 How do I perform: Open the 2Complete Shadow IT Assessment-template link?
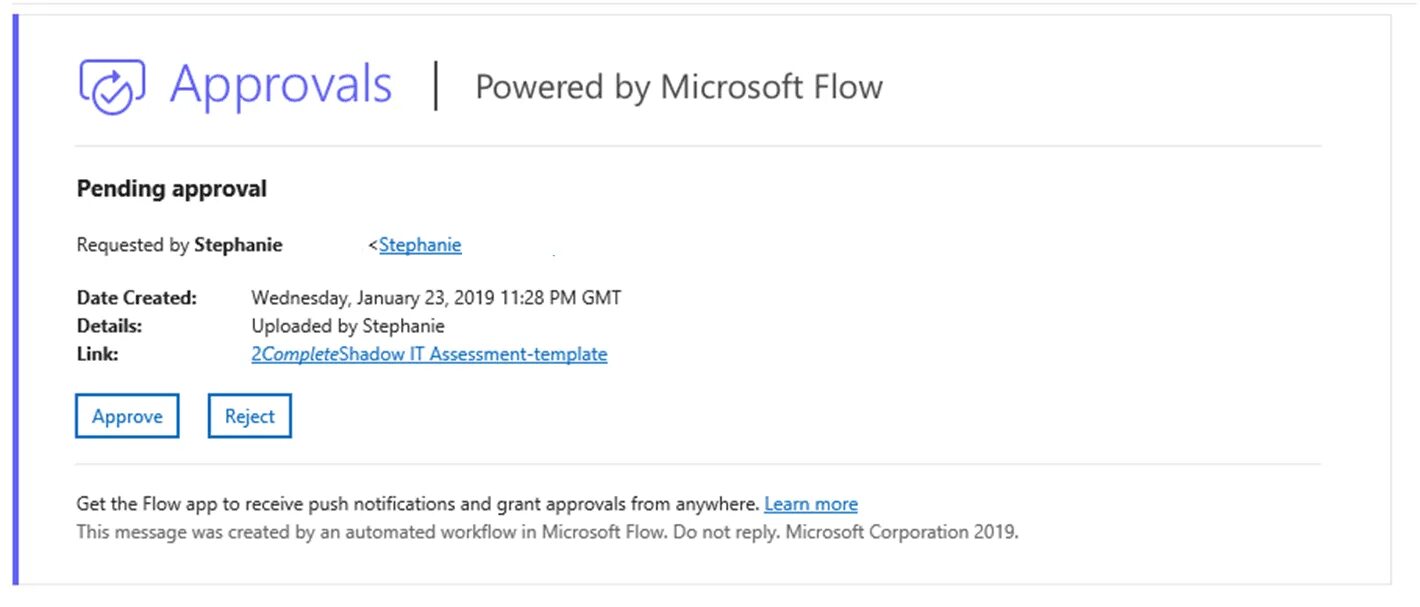click(429, 354)
